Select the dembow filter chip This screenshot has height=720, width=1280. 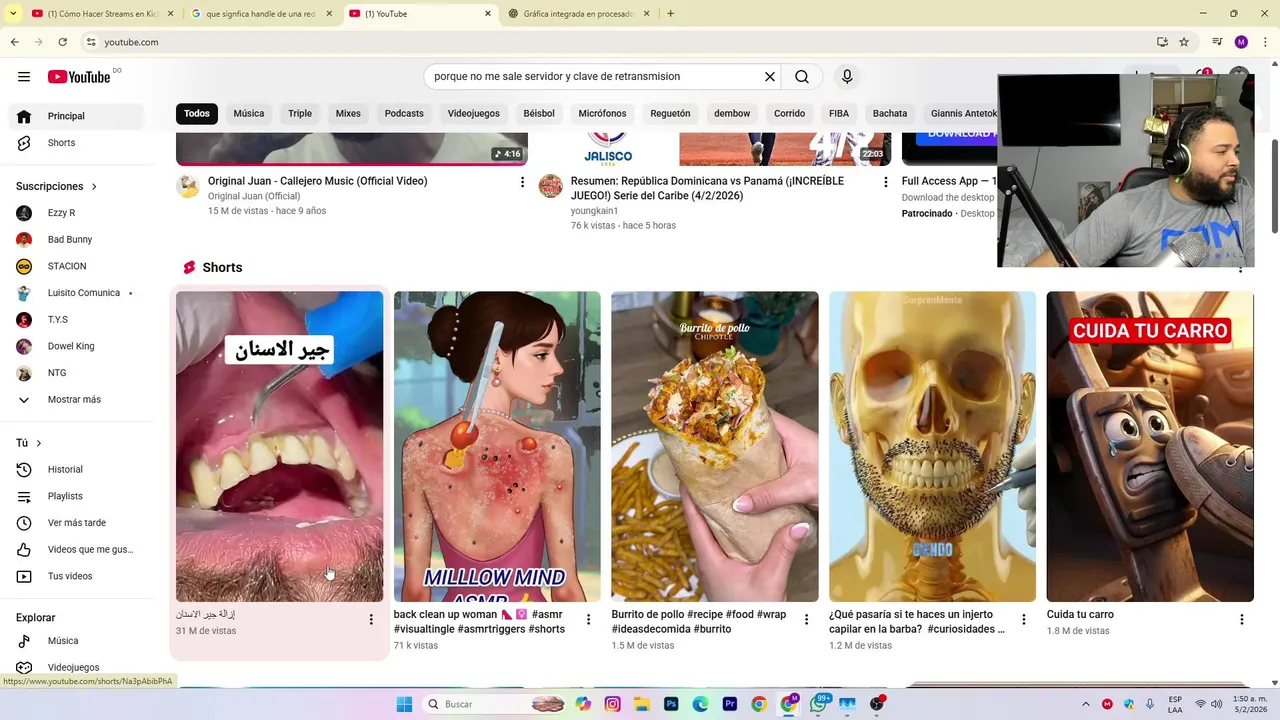pos(732,114)
